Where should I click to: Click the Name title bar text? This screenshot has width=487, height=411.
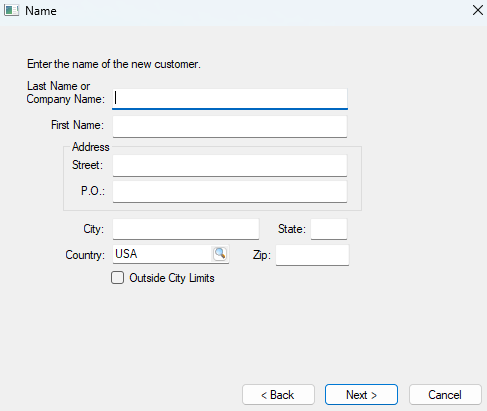[x=41, y=11]
